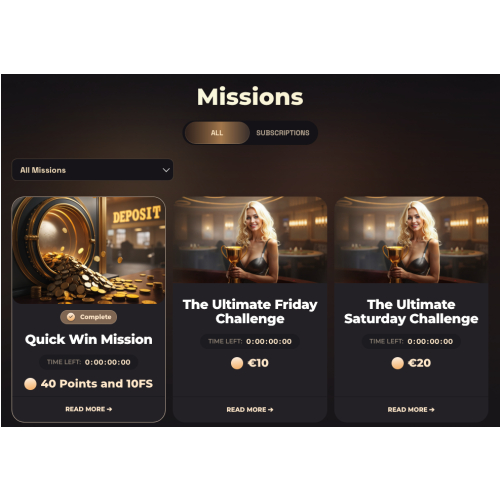The height and width of the screenshot is (500, 500).
Task: Open Read More for Ultimate Friday Challenge
Action: click(x=250, y=410)
